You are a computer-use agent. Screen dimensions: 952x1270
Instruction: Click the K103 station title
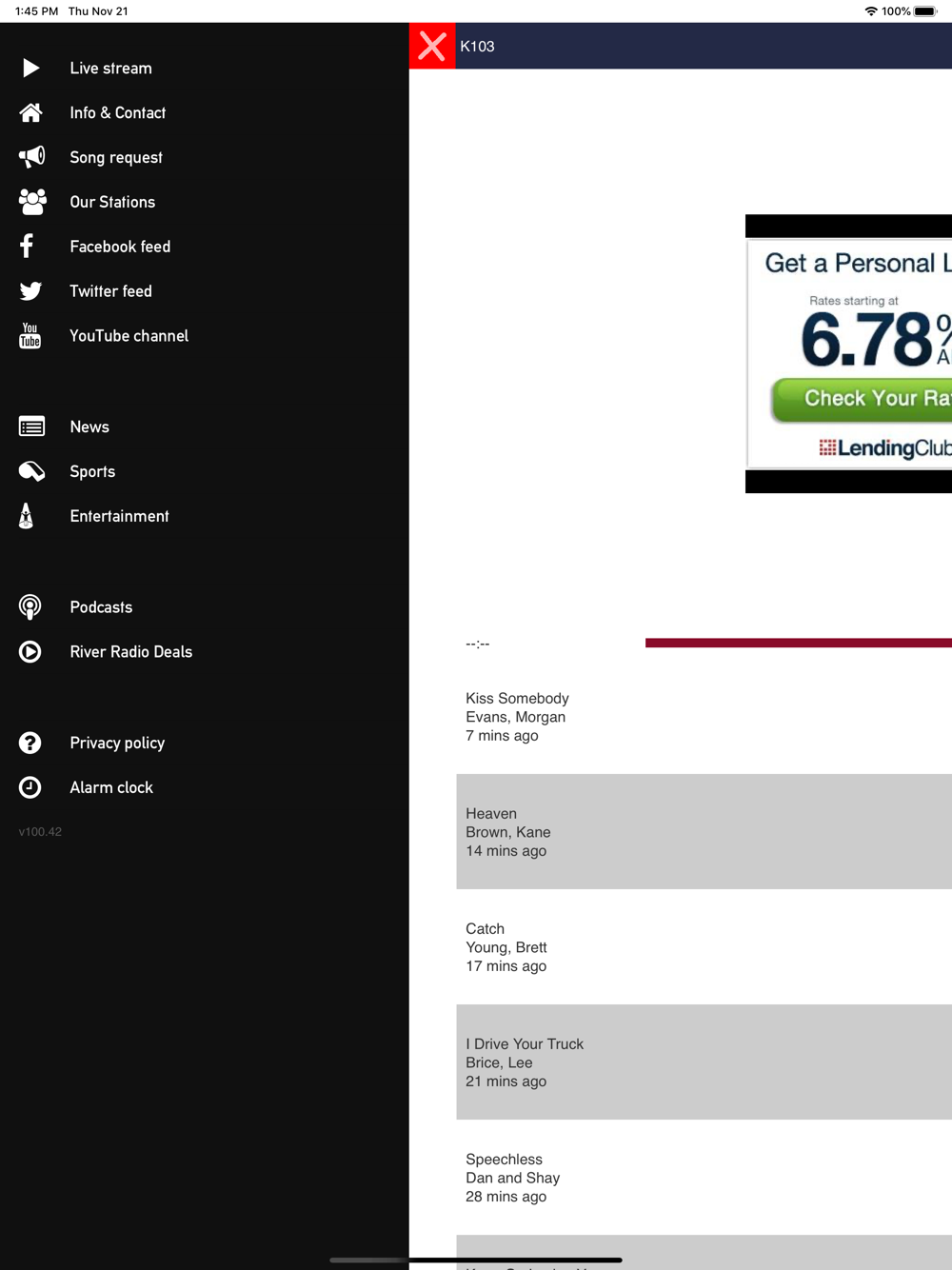pos(477,47)
